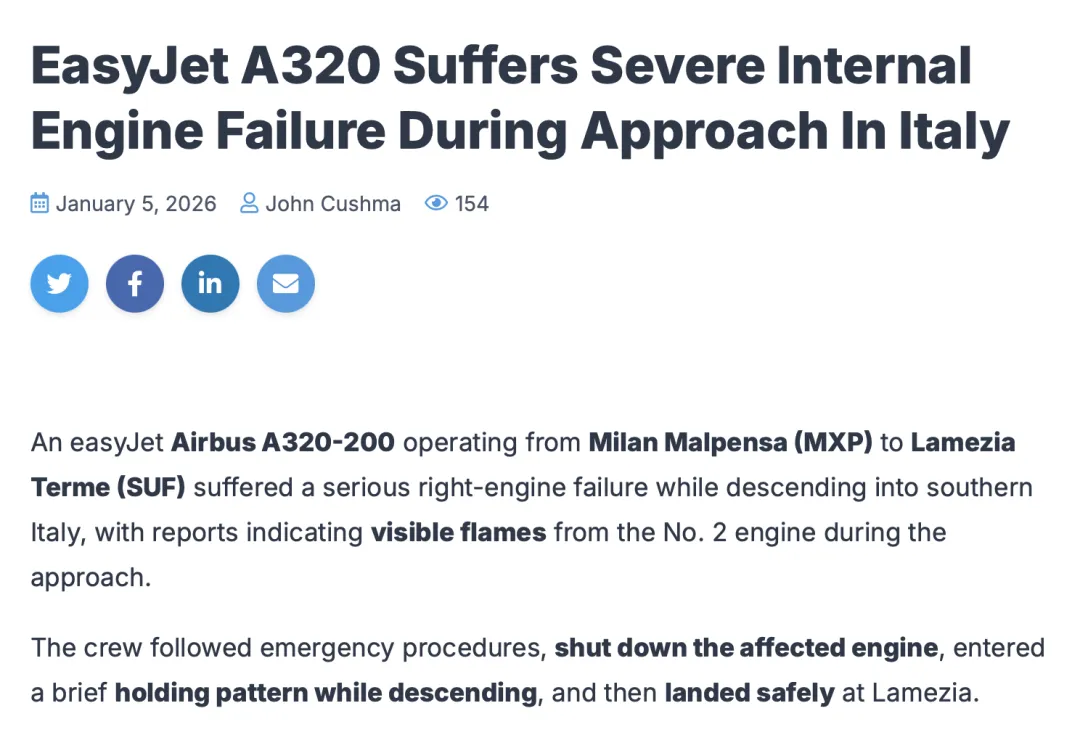
Task: Click the 154 view count
Action: pos(472,204)
